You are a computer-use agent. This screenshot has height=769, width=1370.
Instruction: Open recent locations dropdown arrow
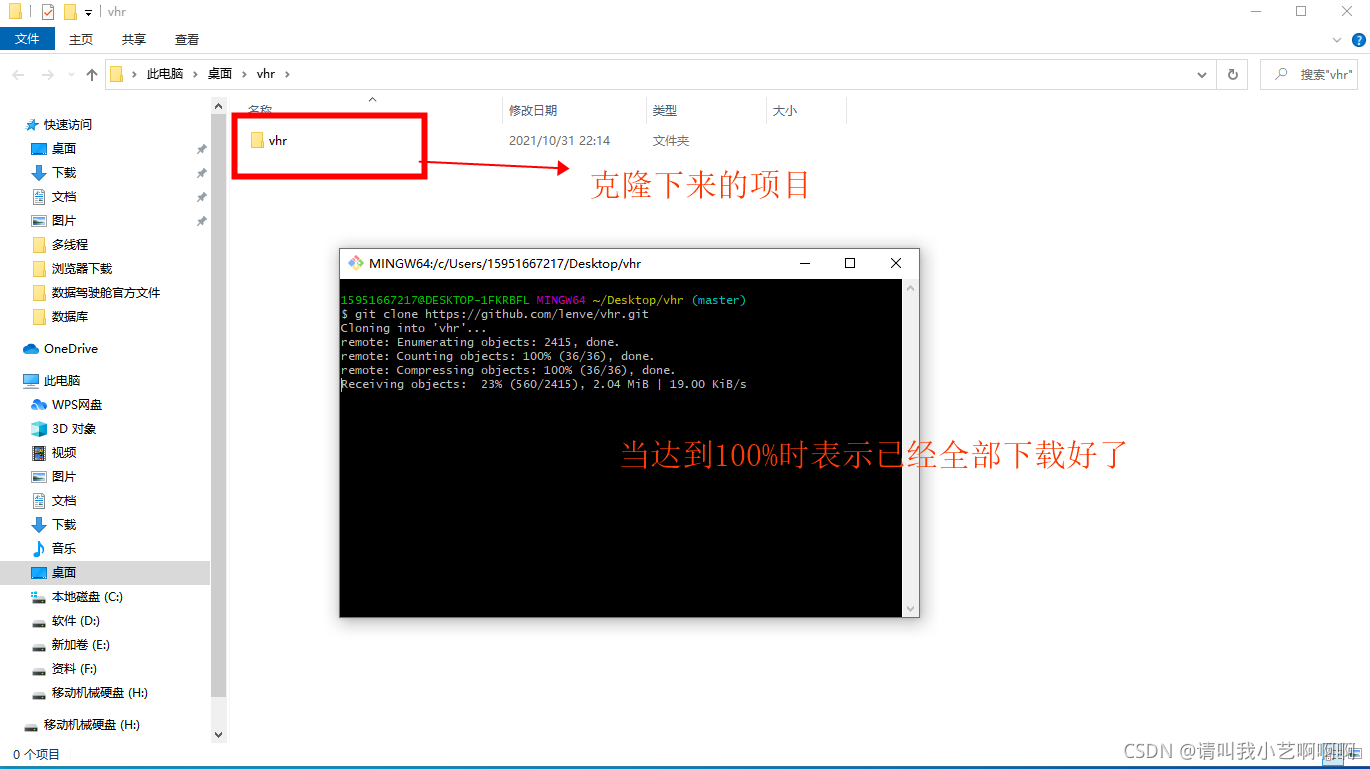coord(70,75)
